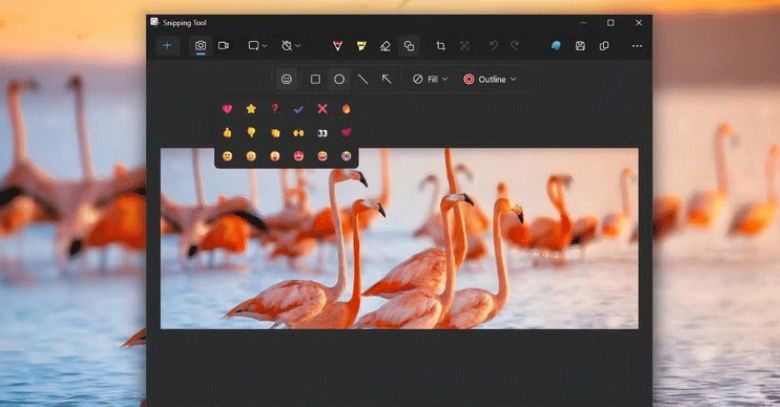Insert the fire emoji
Image resolution: width=780 pixels, height=407 pixels.
point(346,108)
